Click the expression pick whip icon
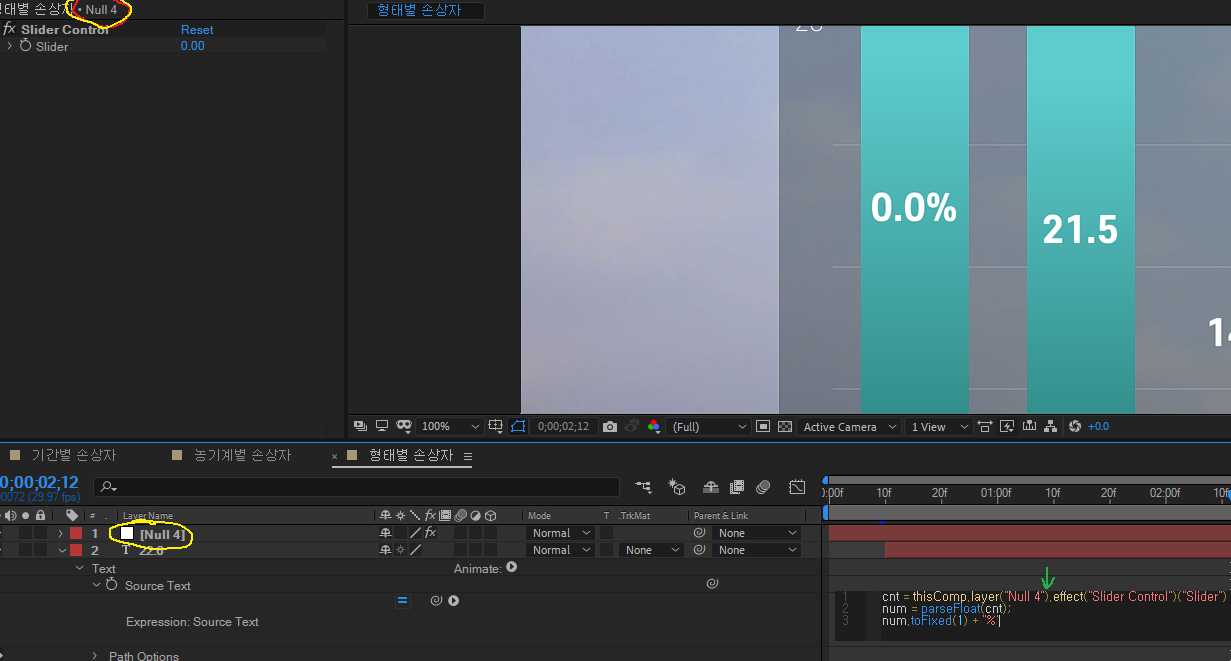This screenshot has height=661, width=1231. point(436,601)
